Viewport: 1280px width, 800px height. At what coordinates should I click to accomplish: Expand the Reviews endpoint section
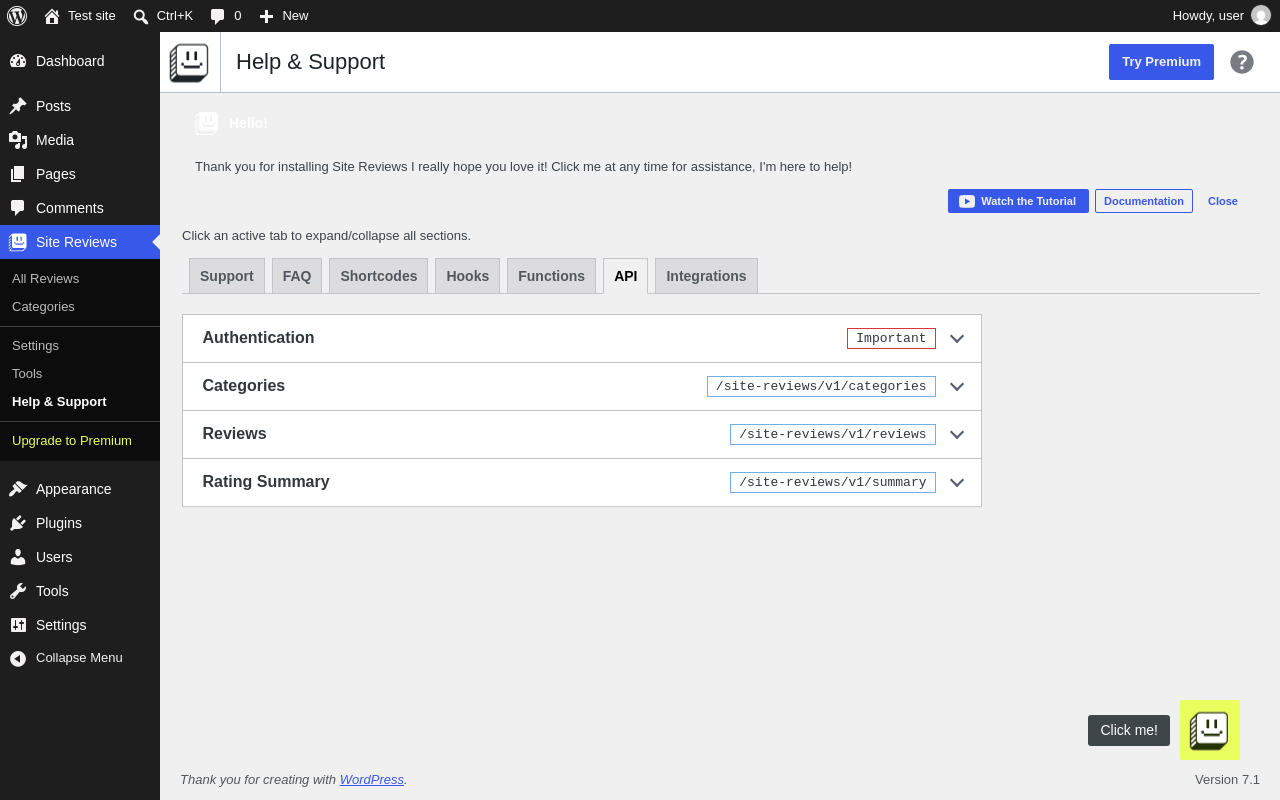click(582, 434)
